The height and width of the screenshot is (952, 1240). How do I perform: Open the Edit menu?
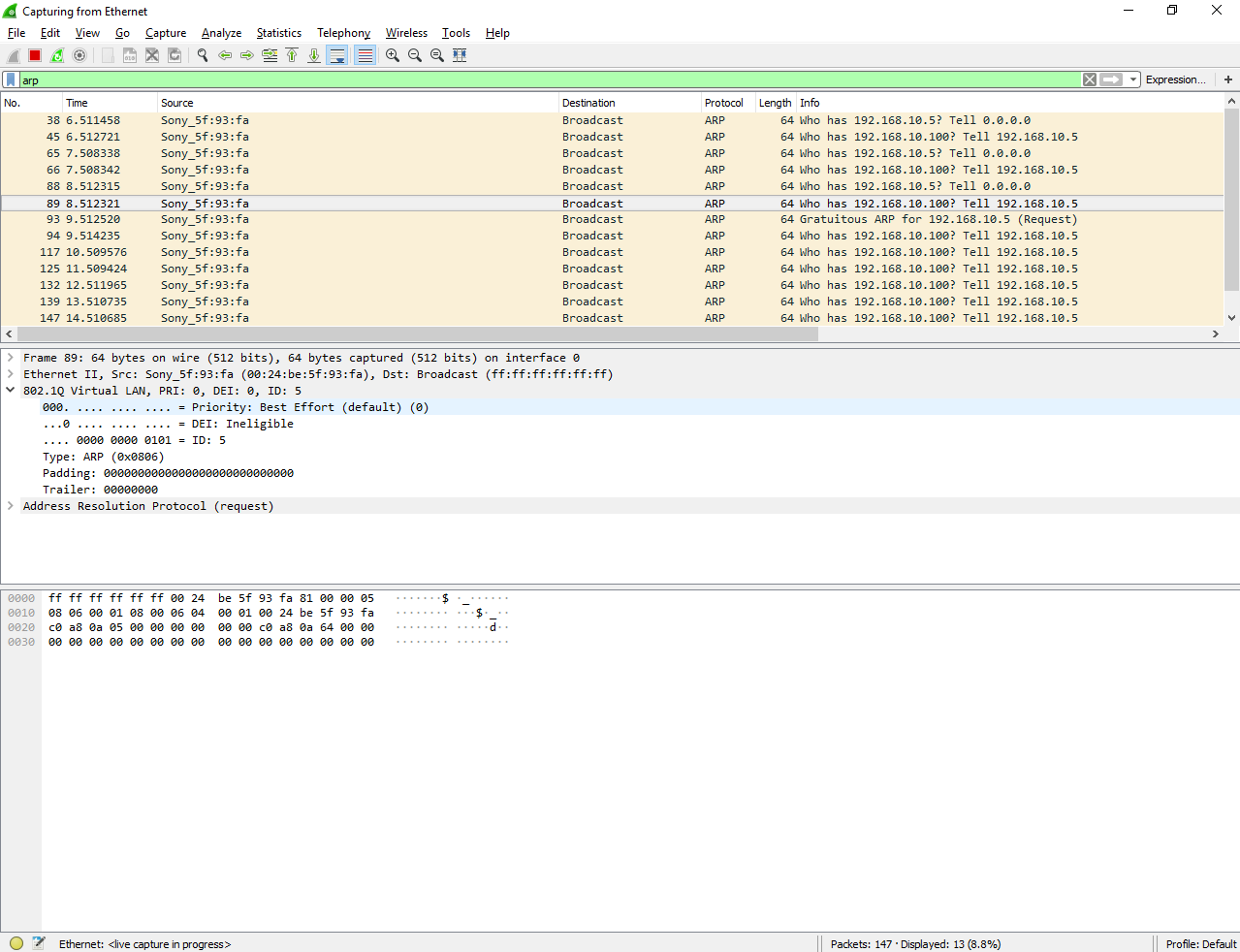[x=50, y=33]
